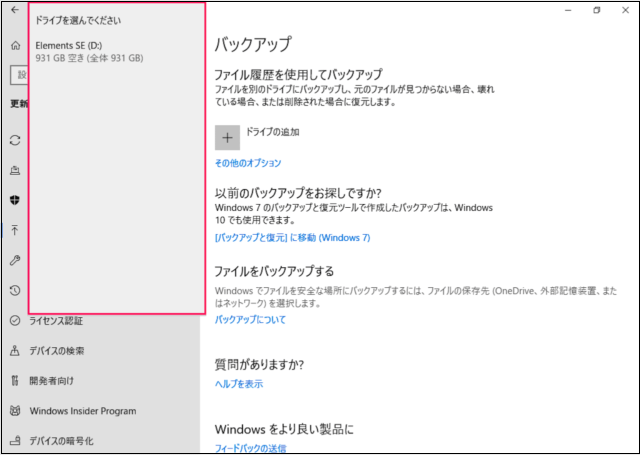640x455 pixels.
Task: Select デバイスの暗号化 in the sidebar
Action: (x=61, y=441)
